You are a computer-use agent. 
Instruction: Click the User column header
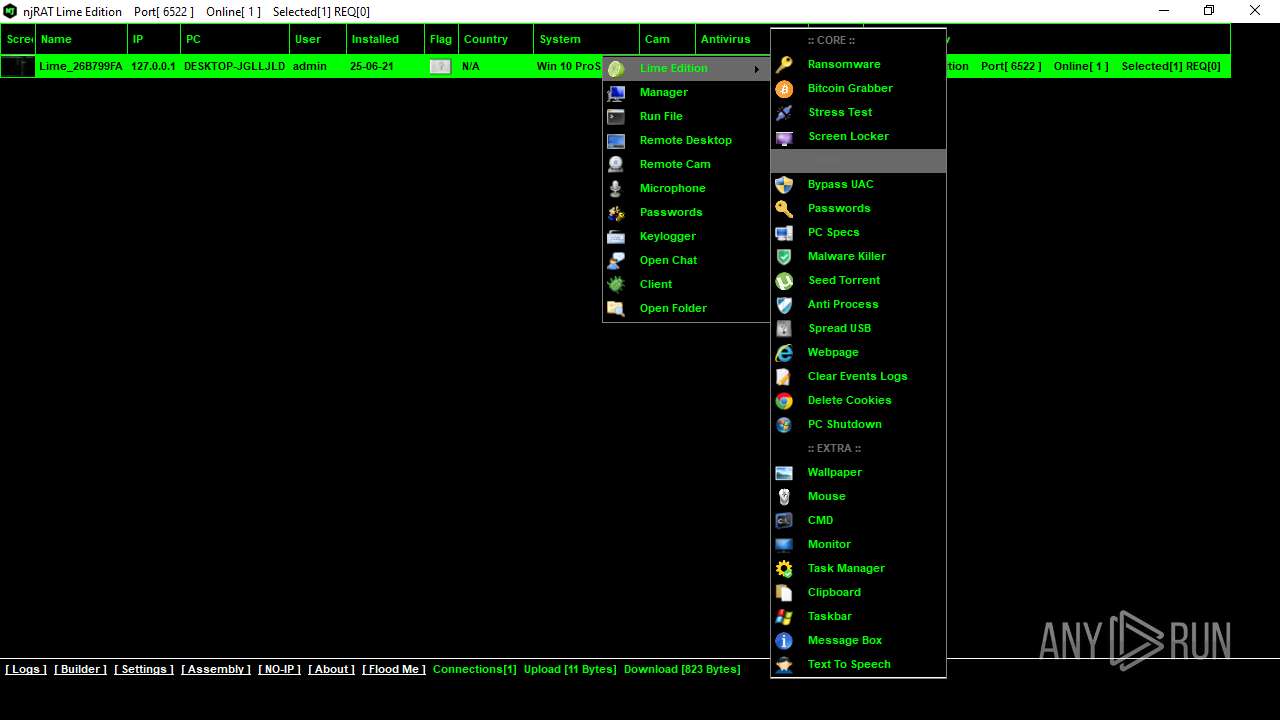pyautogui.click(x=317, y=39)
